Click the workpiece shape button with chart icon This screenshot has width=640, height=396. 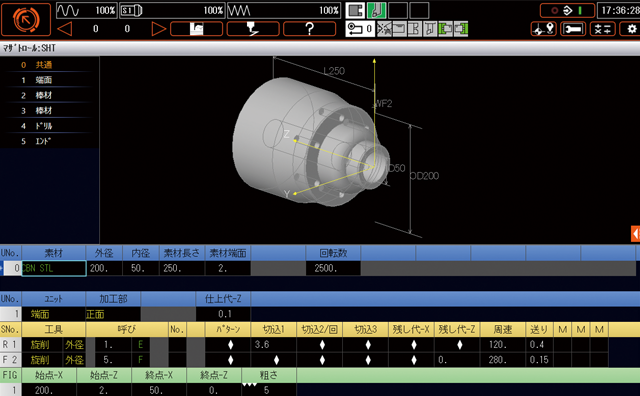coord(197,29)
